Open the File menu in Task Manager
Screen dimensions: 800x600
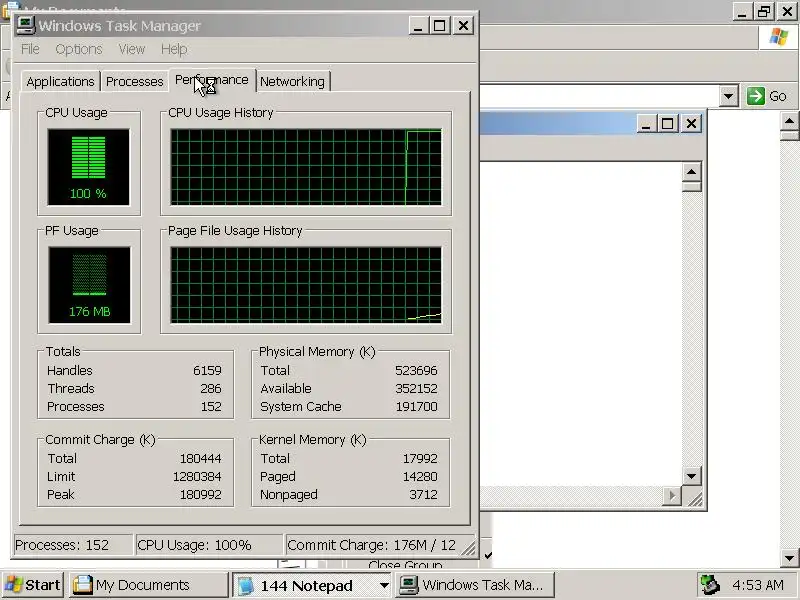click(30, 49)
